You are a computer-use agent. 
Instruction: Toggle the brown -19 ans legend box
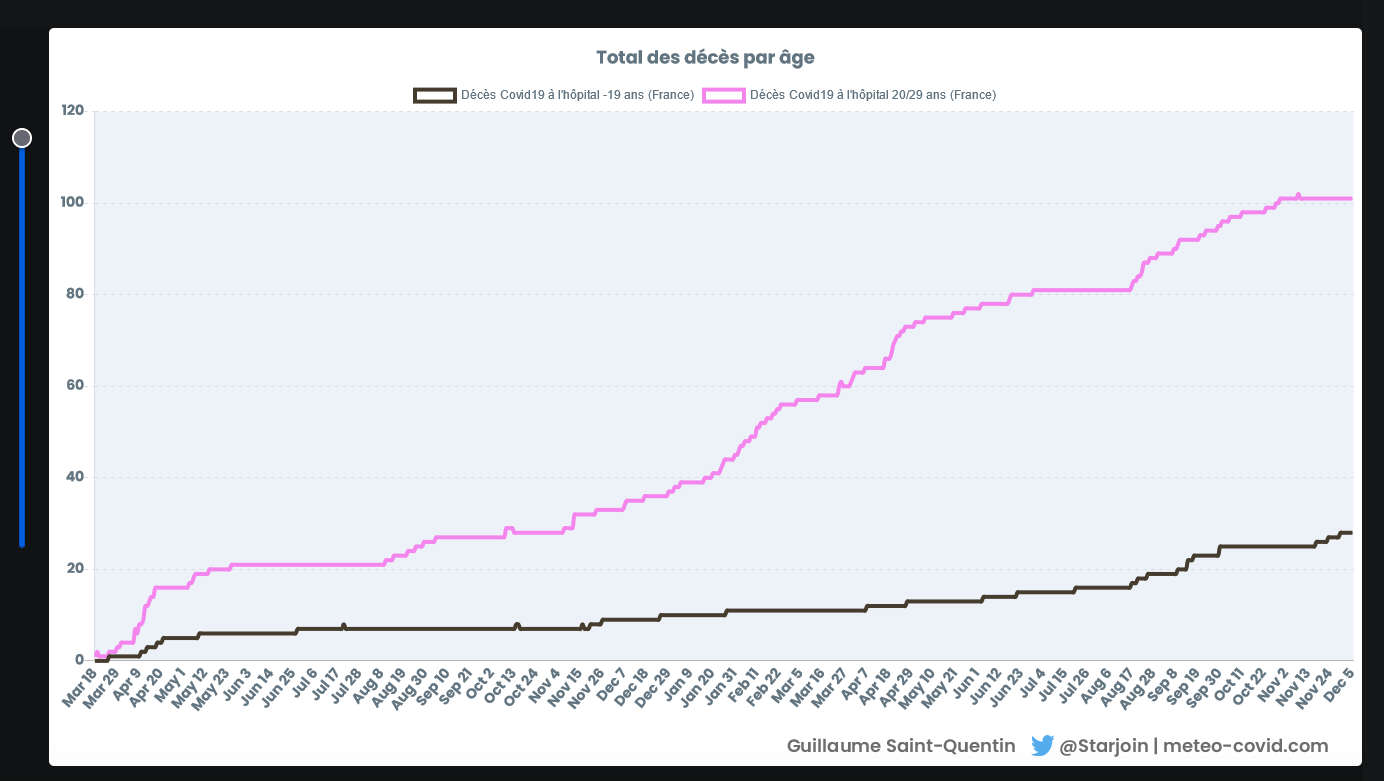[x=434, y=95]
